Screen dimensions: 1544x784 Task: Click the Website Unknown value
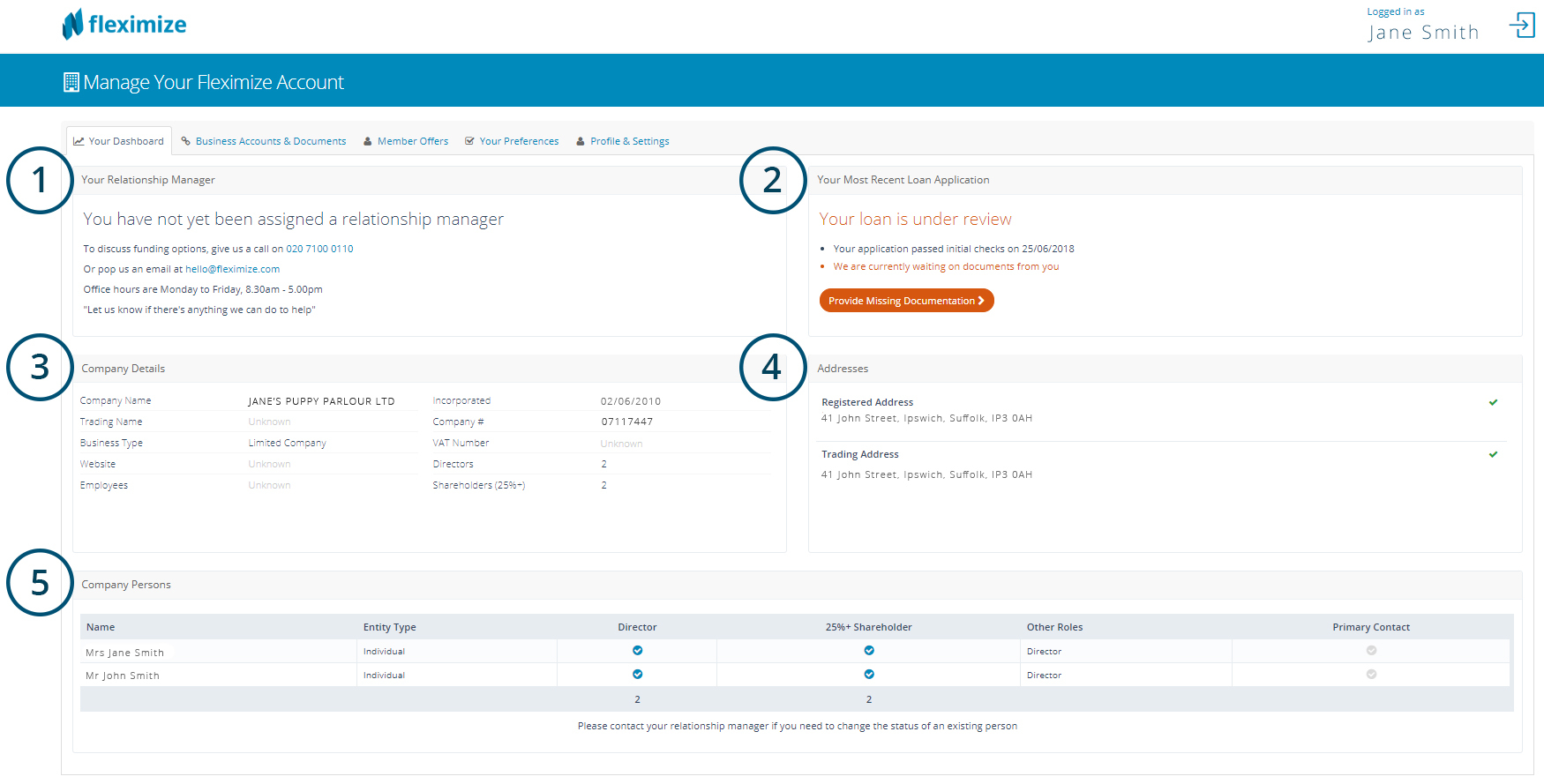[x=269, y=465]
